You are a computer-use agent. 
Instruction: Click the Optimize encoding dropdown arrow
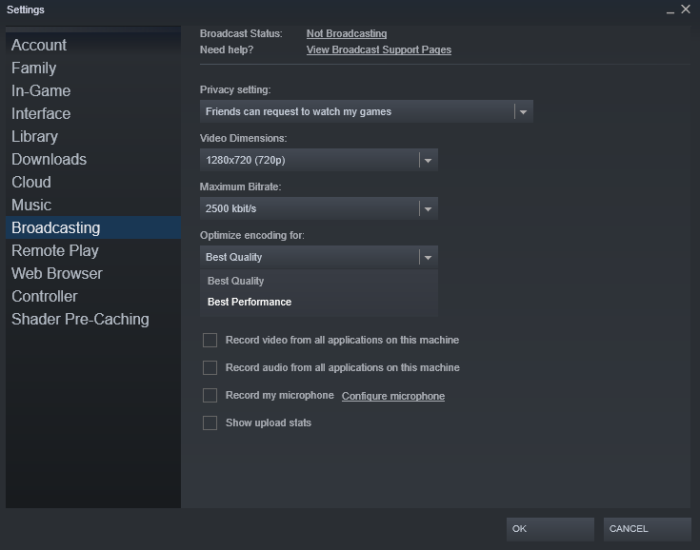click(x=428, y=258)
